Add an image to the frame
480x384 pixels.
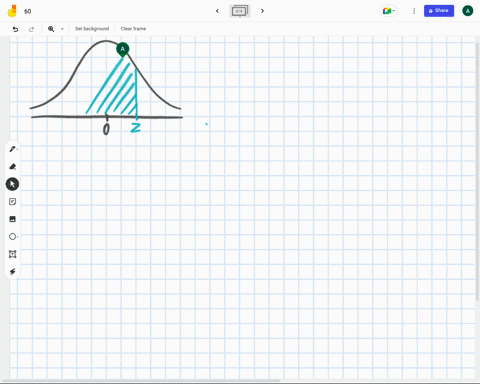(12, 219)
